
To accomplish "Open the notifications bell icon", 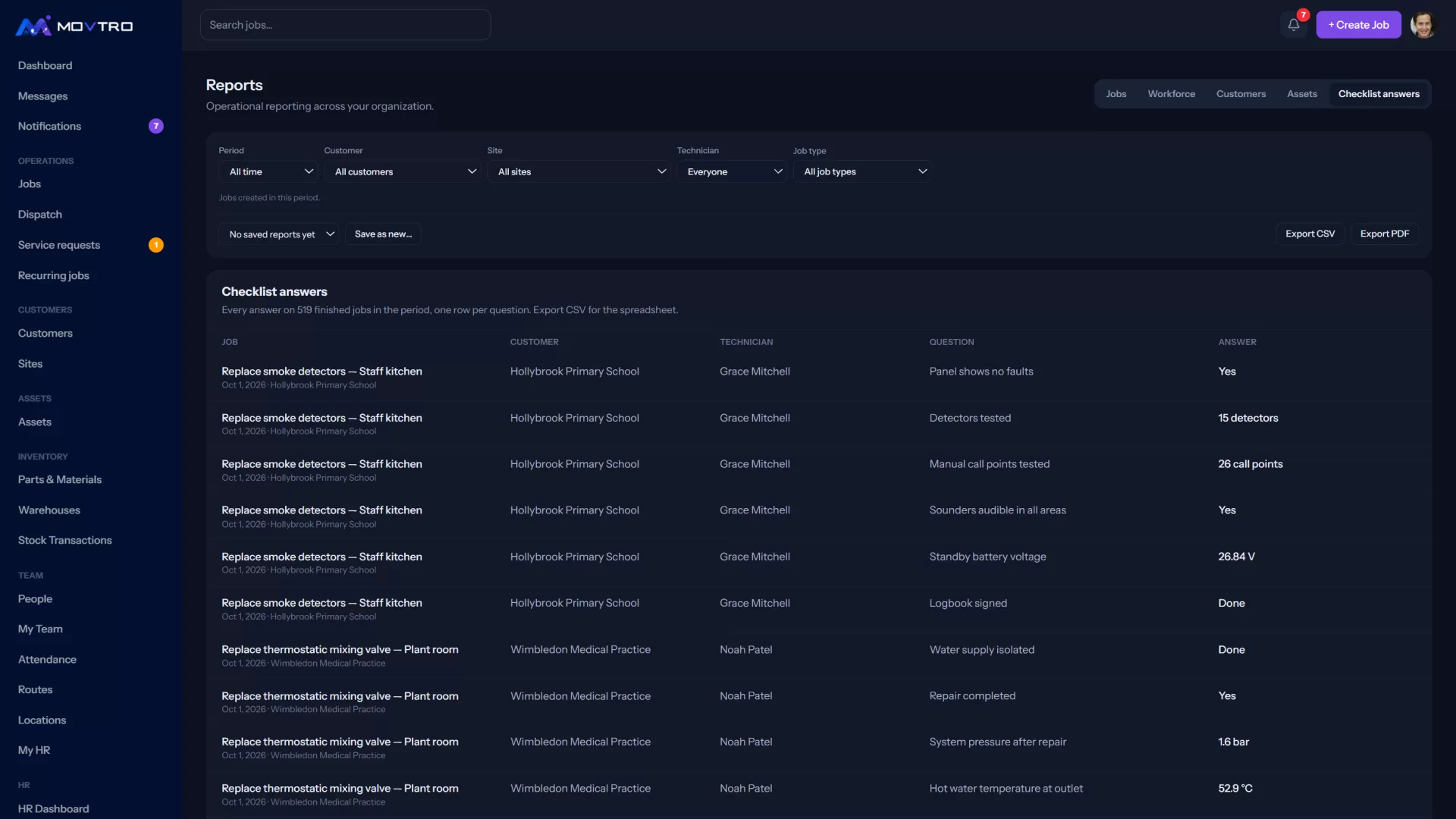I will pyautogui.click(x=1294, y=25).
